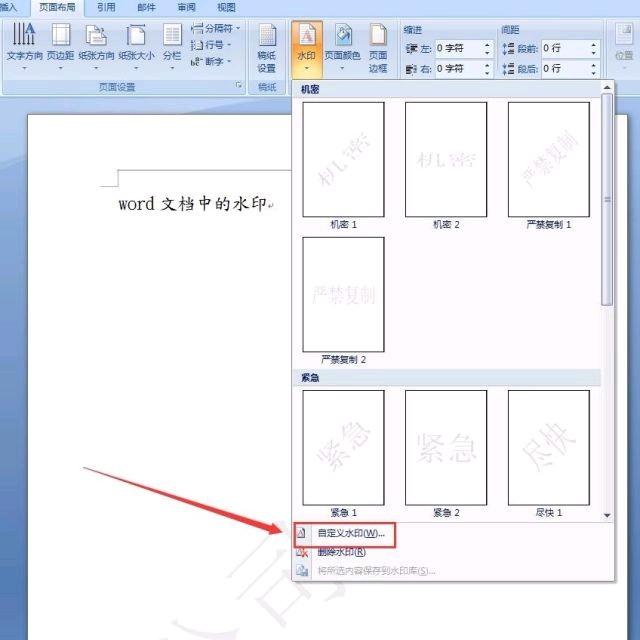Expand the 页边距 dropdown arrow

coord(60,68)
